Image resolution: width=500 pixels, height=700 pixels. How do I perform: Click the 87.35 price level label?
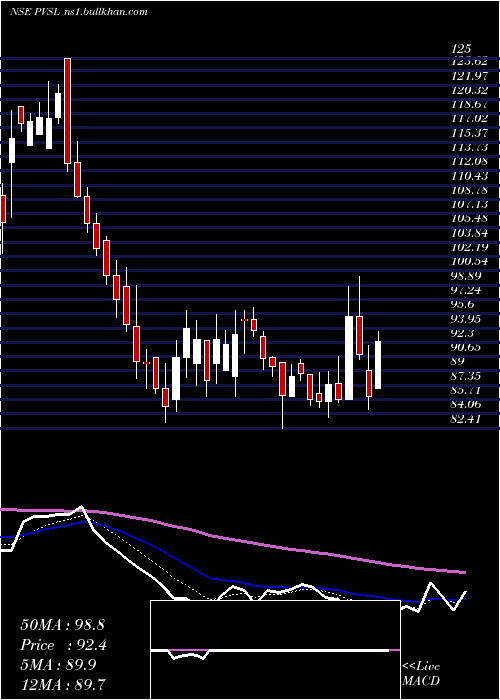point(467,376)
